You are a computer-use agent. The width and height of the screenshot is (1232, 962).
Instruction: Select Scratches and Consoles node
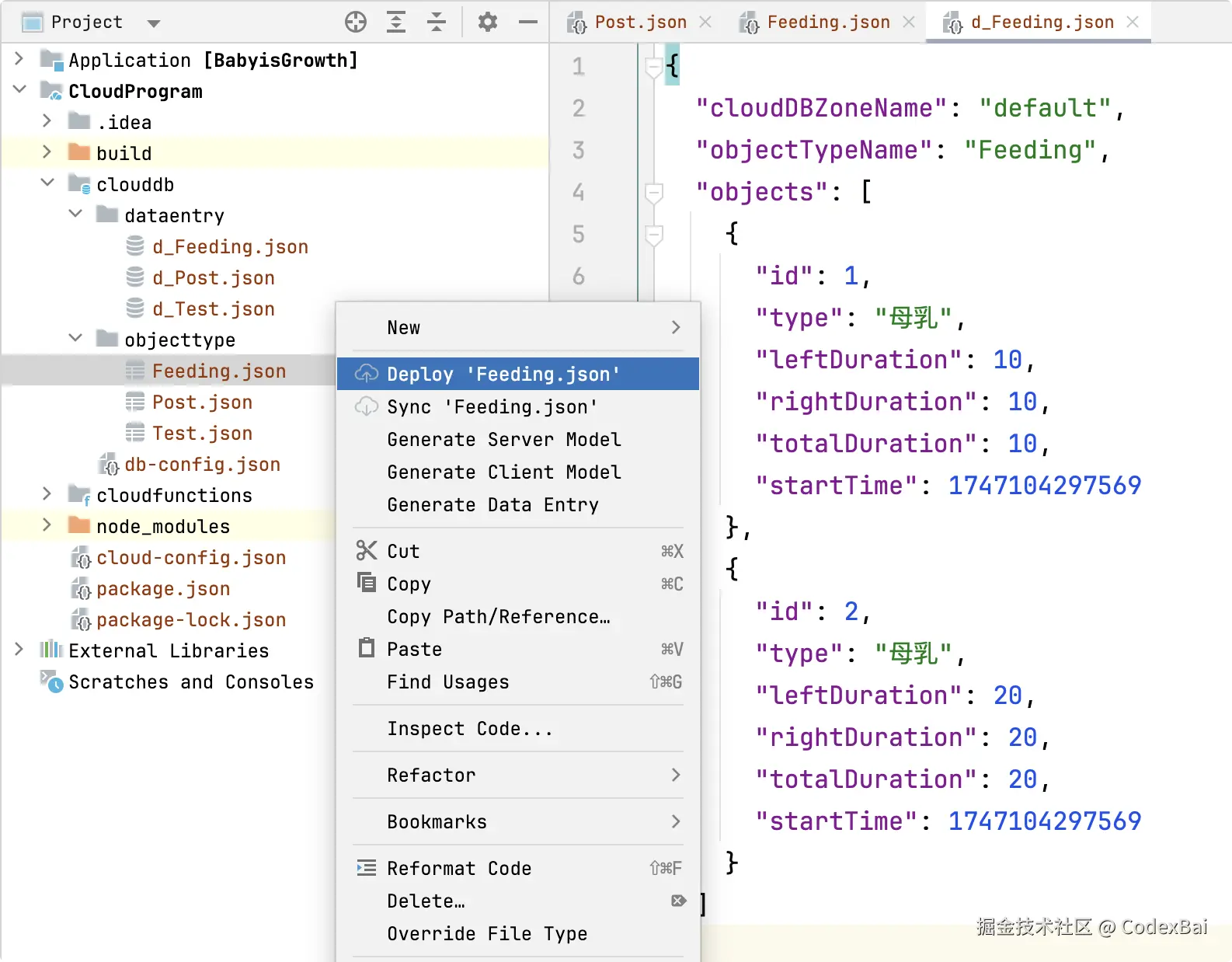[191, 681]
